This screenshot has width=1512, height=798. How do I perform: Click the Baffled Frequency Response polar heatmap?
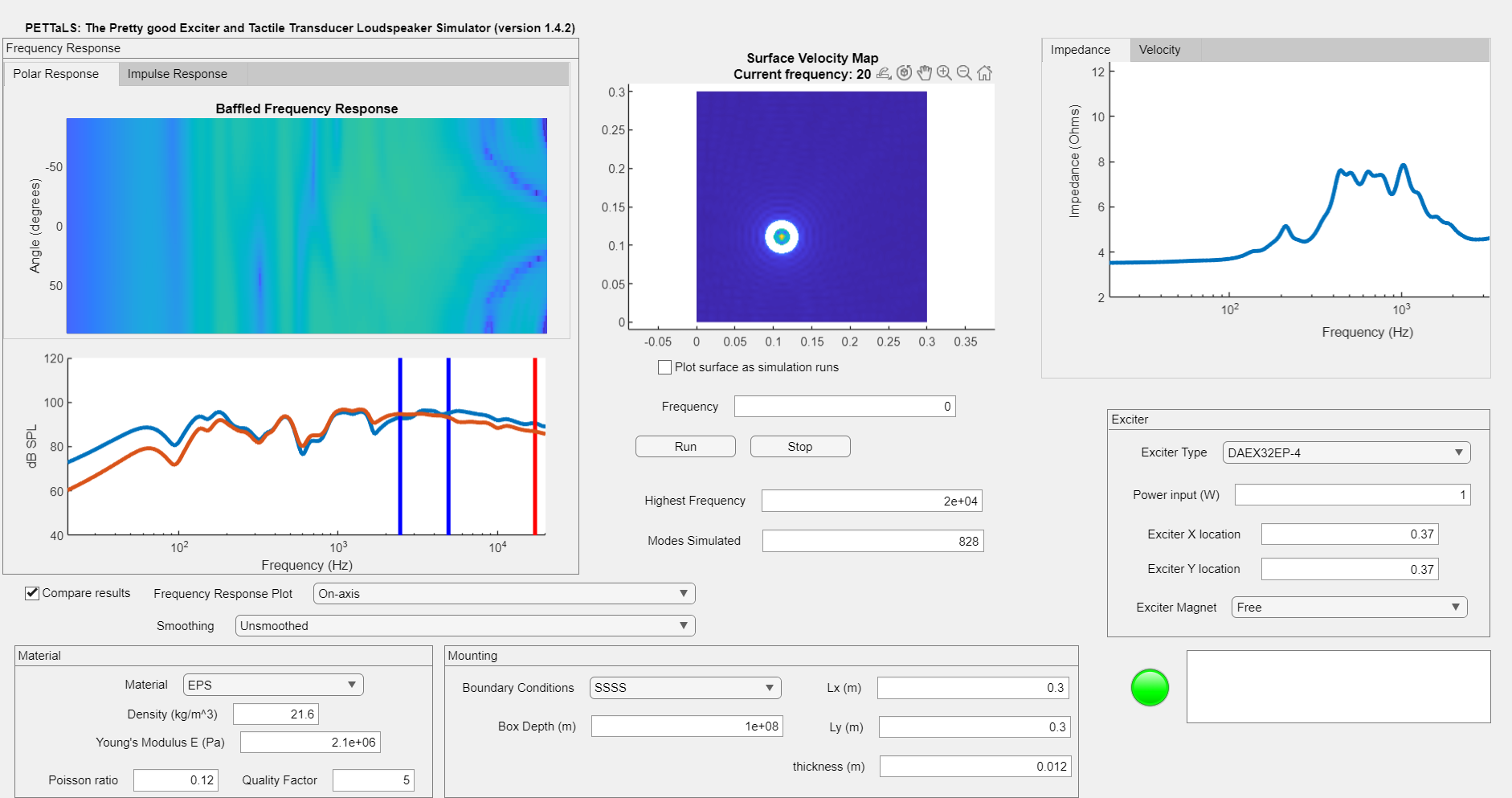click(306, 226)
